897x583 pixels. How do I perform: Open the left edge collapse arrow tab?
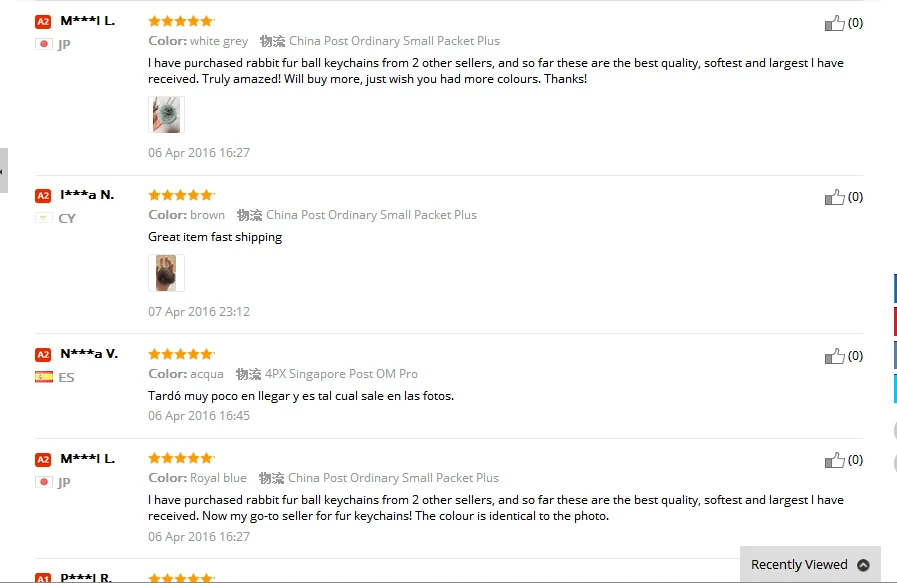[3, 171]
